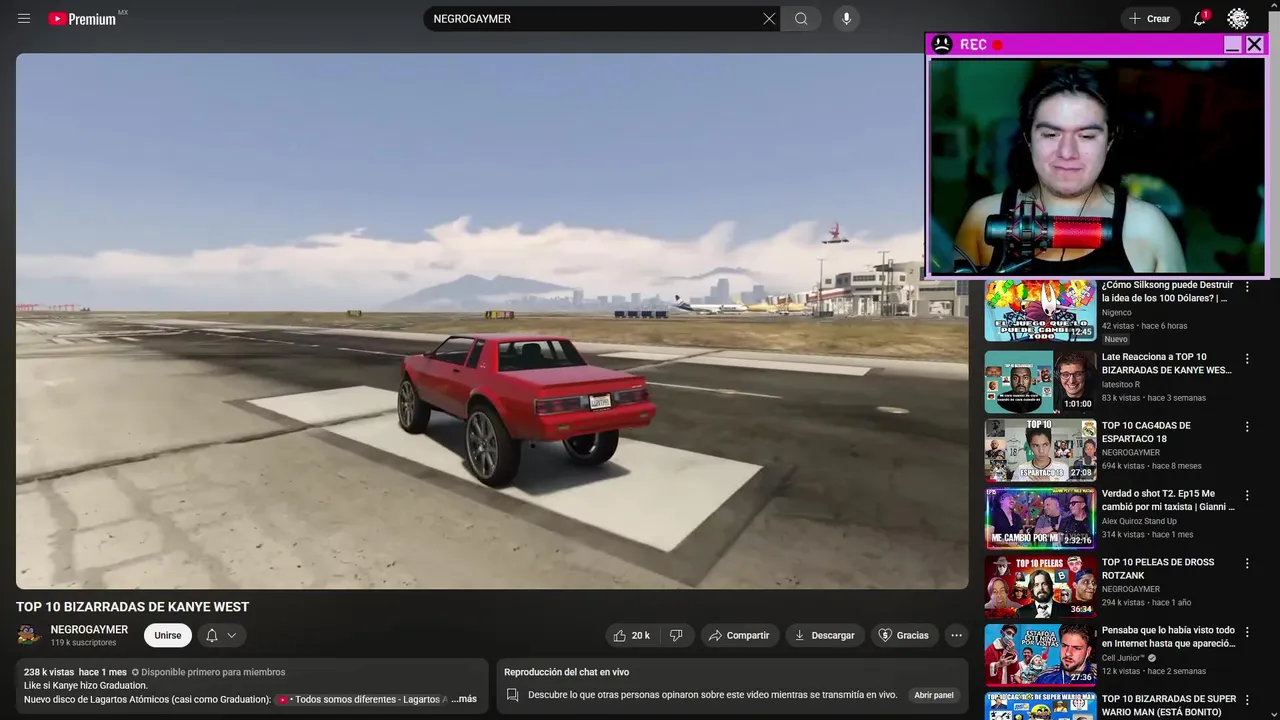Download the video with Descargar
Screen dimensions: 1280x720
coord(825,635)
